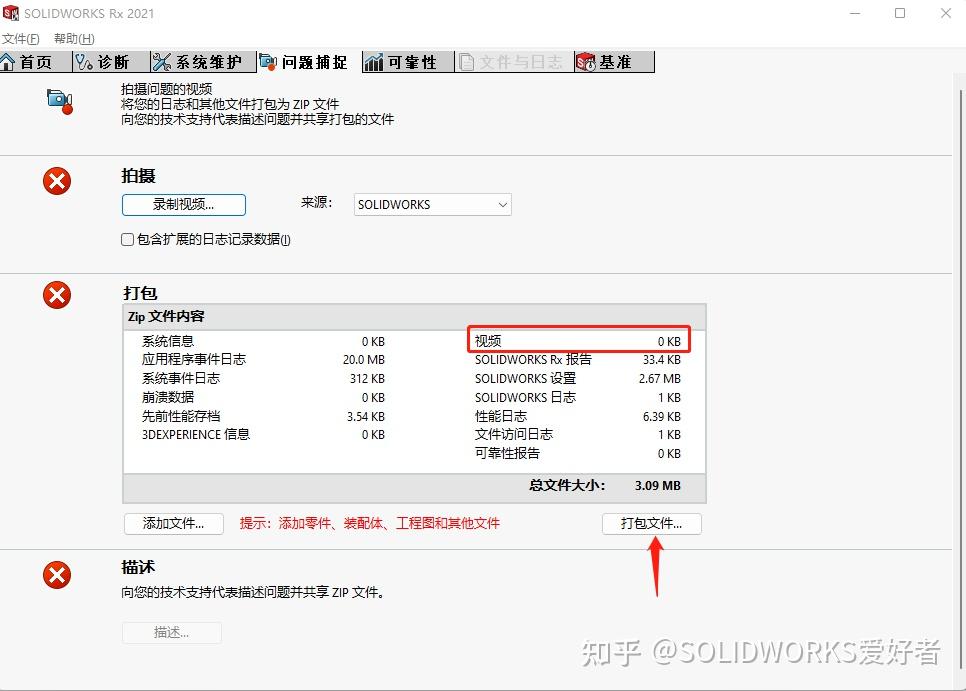
Task: Click the 添加文件... button
Action: click(174, 523)
